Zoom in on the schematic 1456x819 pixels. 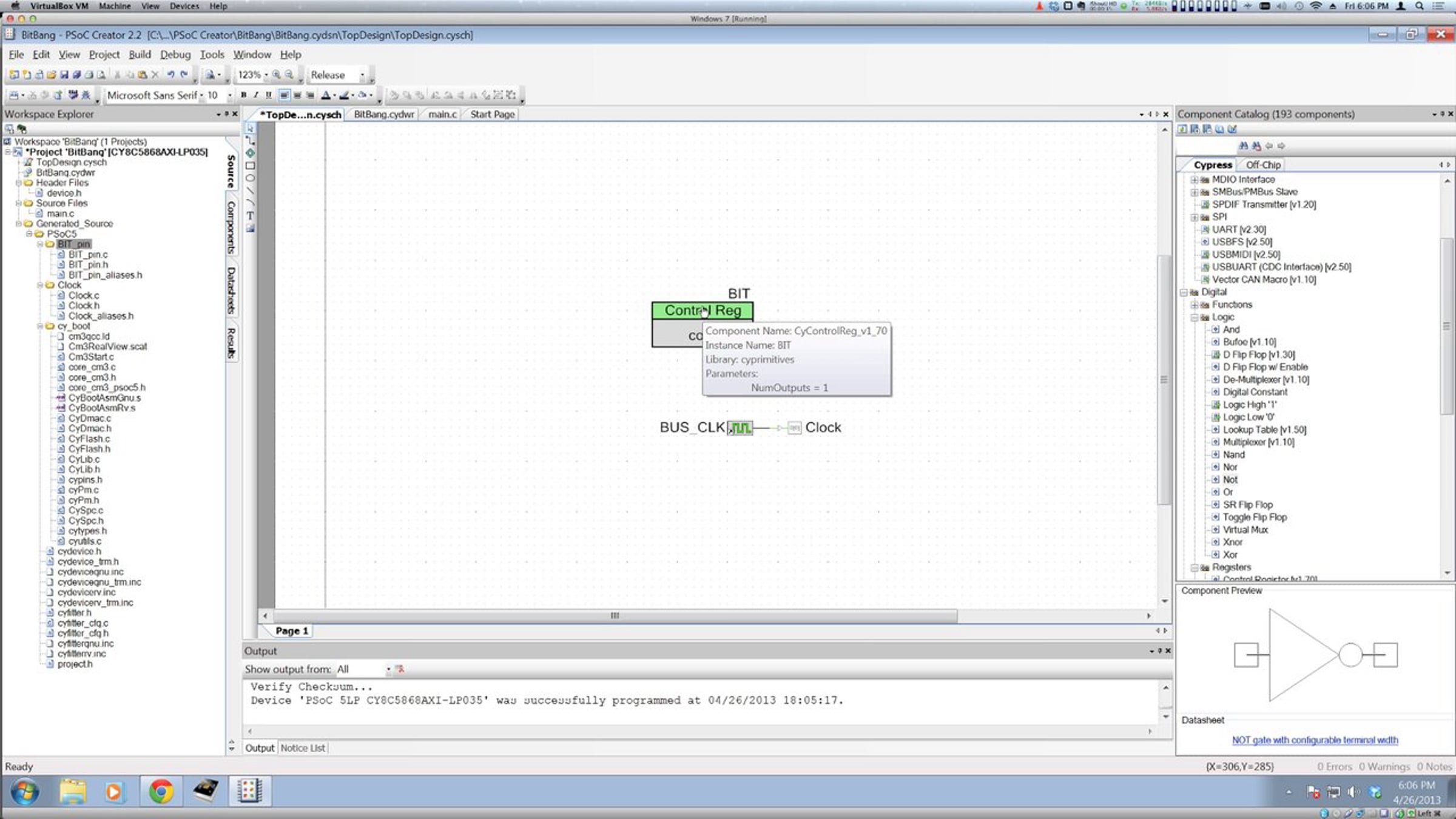pyautogui.click(x=277, y=75)
